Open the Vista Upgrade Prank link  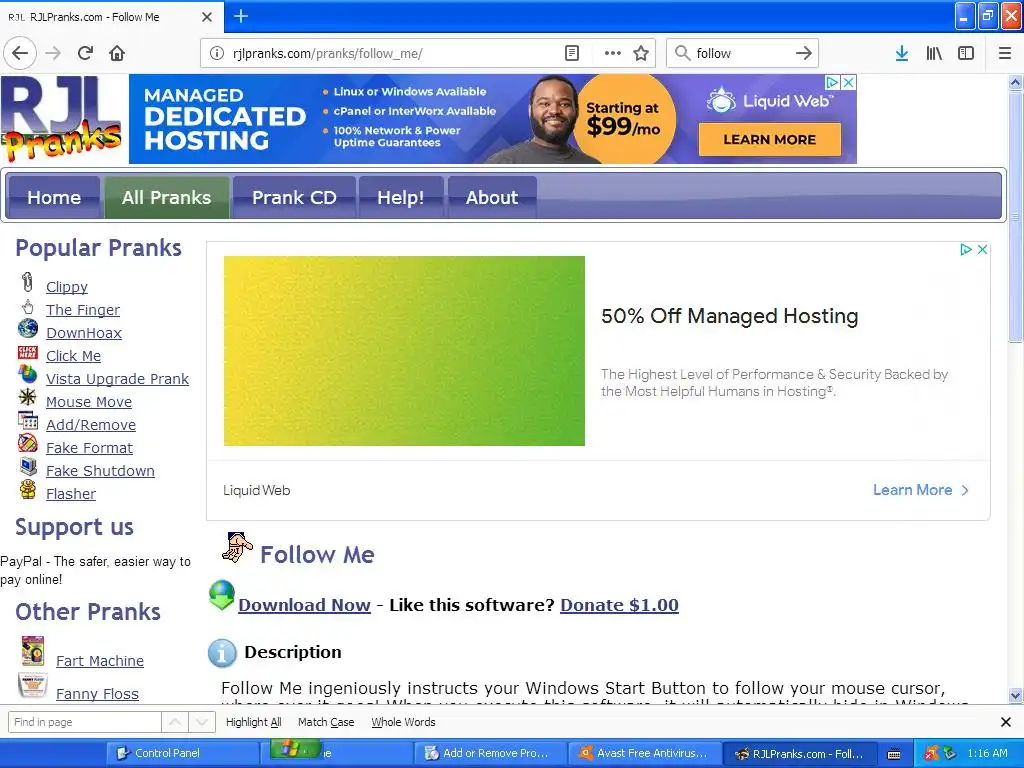tap(118, 379)
